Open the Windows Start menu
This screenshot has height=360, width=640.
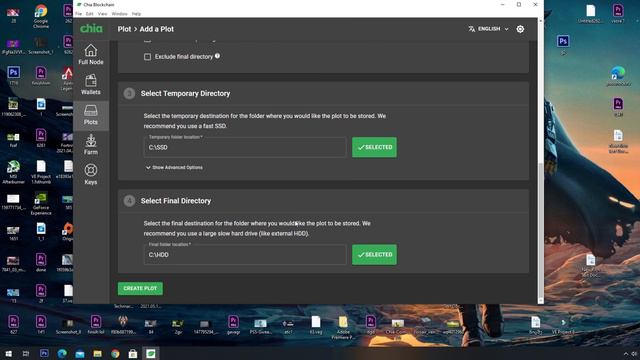(x=8, y=353)
